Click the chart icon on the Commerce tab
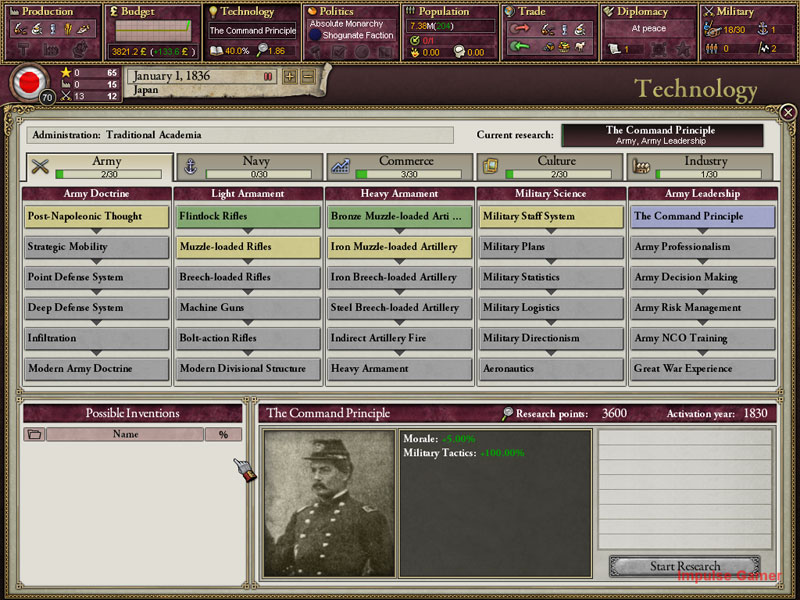The width and height of the screenshot is (800, 600). point(340,166)
